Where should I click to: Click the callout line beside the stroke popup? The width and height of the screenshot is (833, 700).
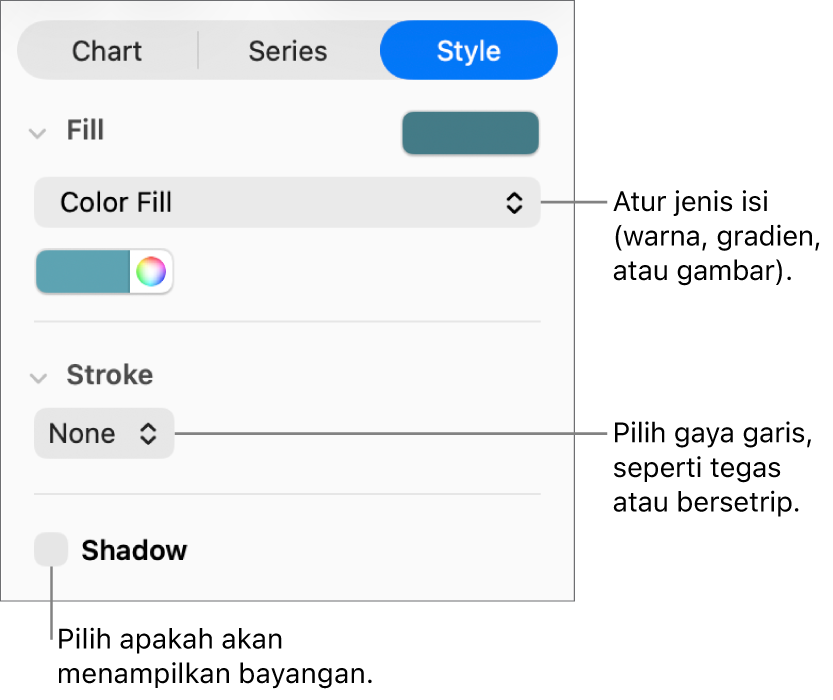click(390, 434)
